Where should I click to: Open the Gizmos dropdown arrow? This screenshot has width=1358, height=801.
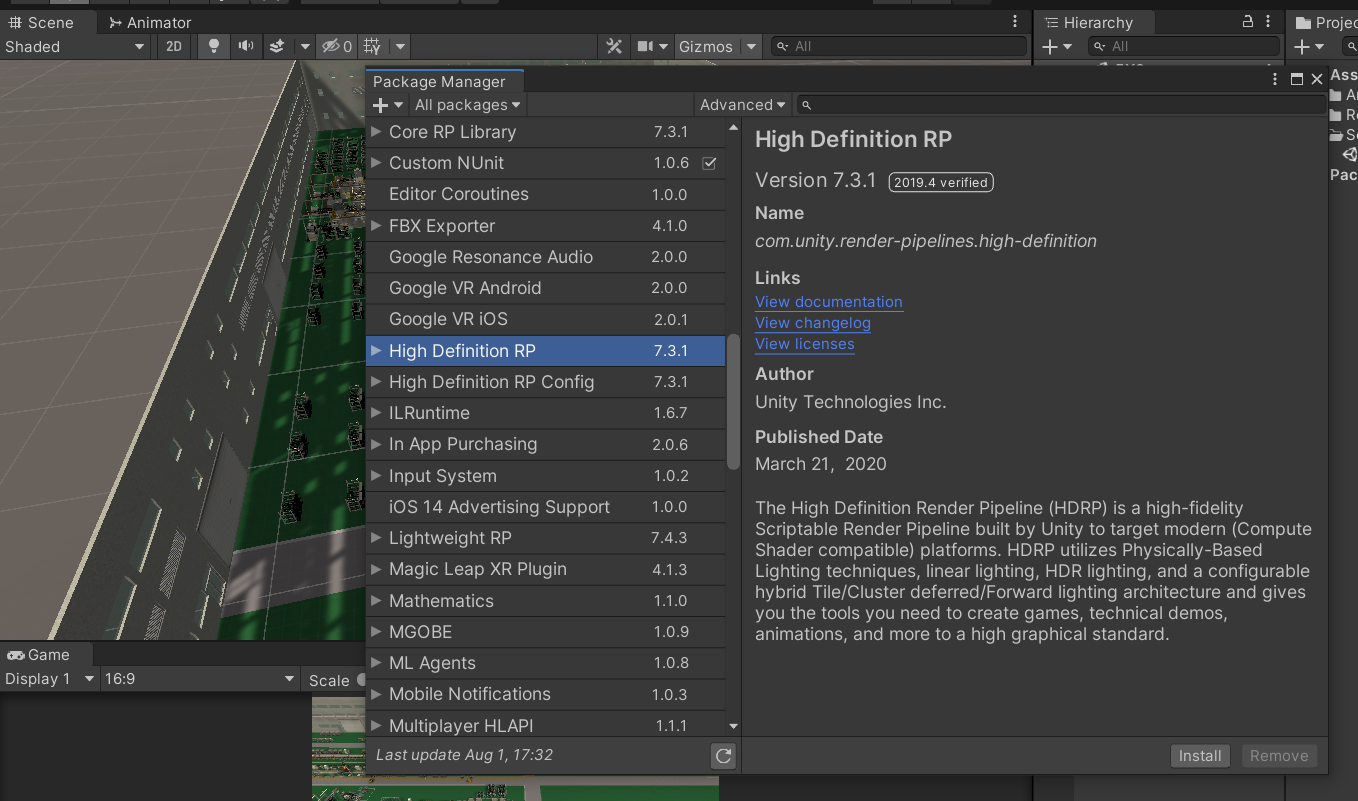point(752,46)
